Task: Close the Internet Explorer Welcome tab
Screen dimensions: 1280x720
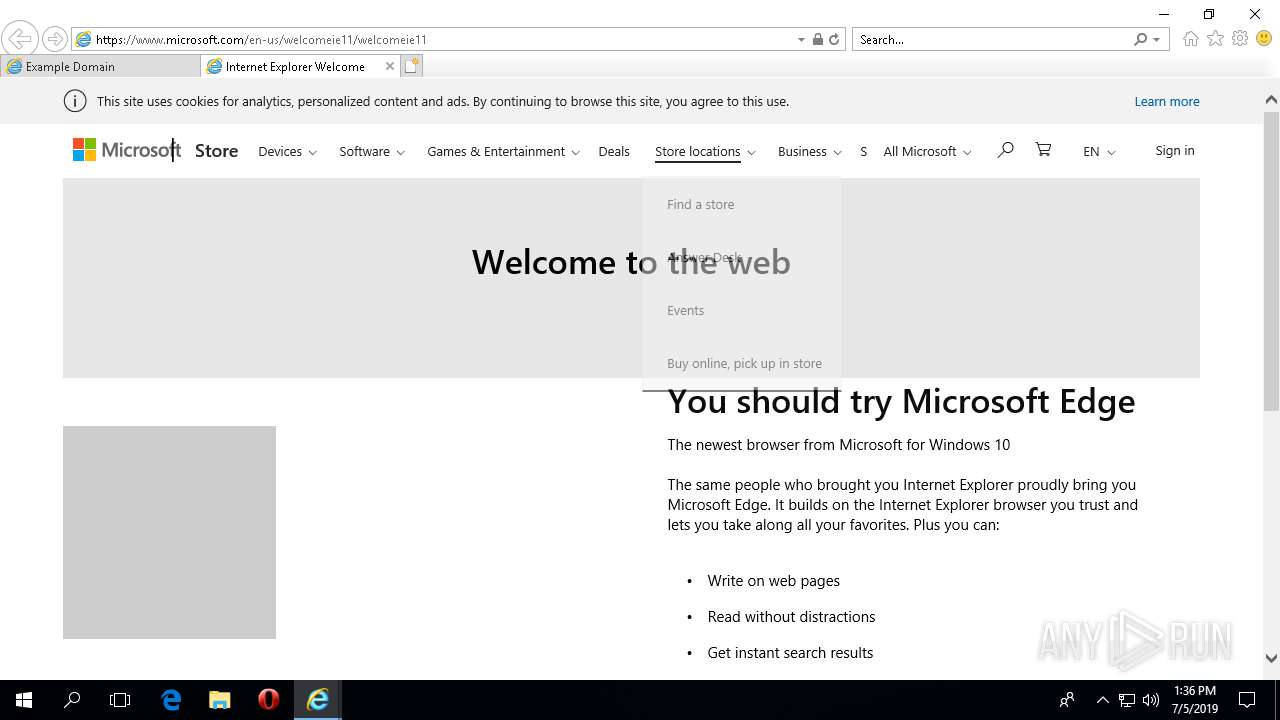Action: 390,66
